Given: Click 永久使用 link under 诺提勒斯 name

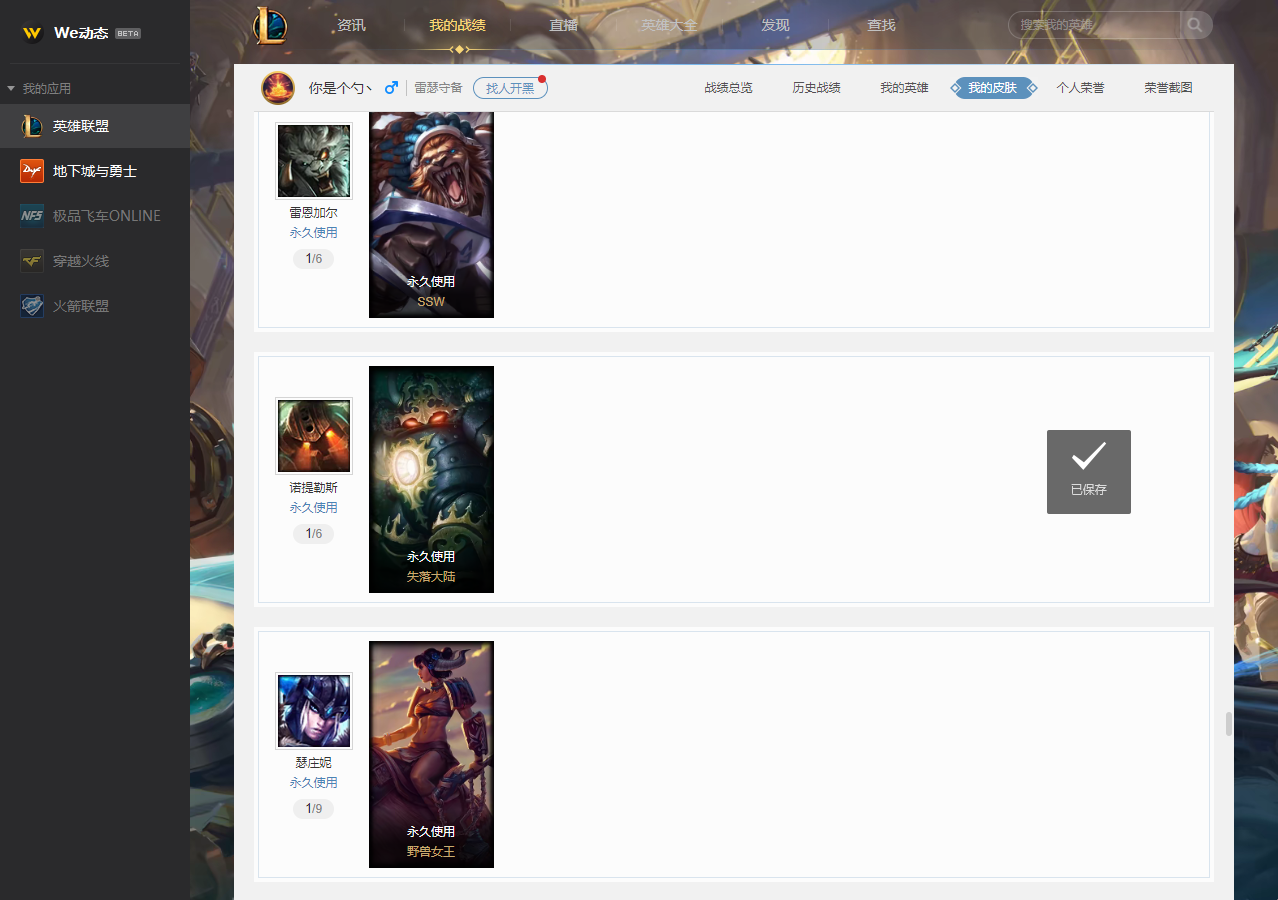Looking at the screenshot, I should 314,507.
